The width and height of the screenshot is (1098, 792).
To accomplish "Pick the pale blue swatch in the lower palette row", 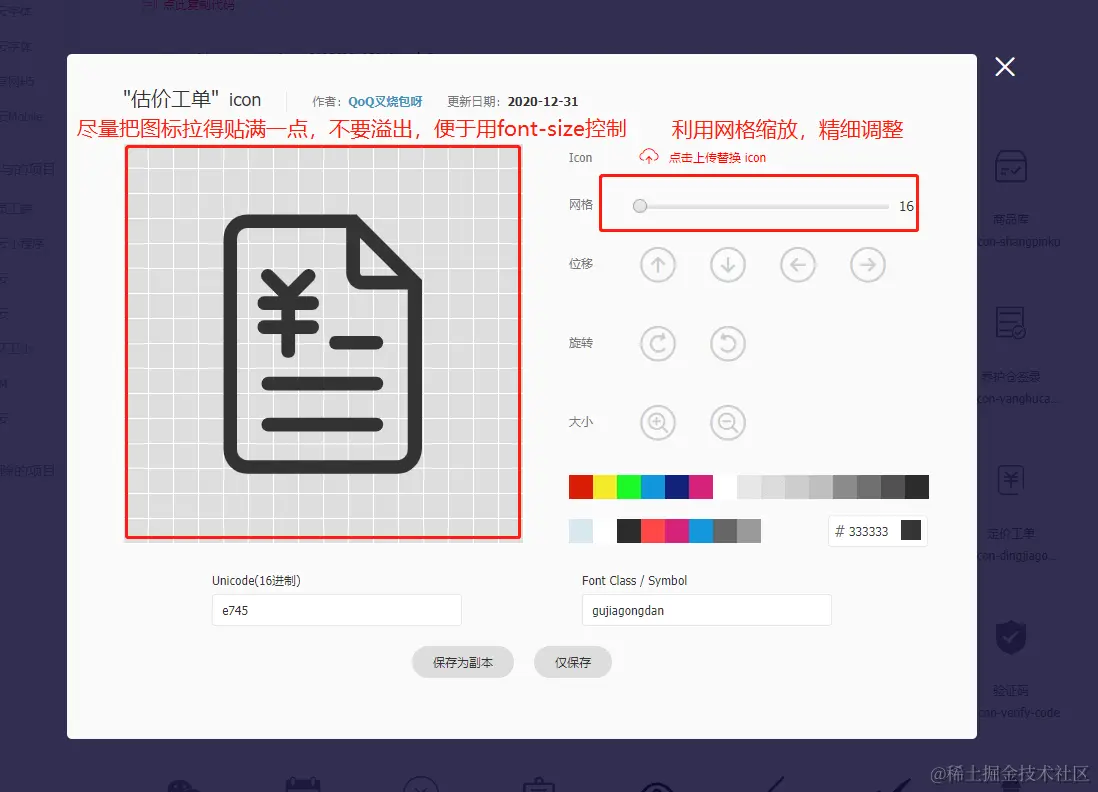I will (581, 531).
